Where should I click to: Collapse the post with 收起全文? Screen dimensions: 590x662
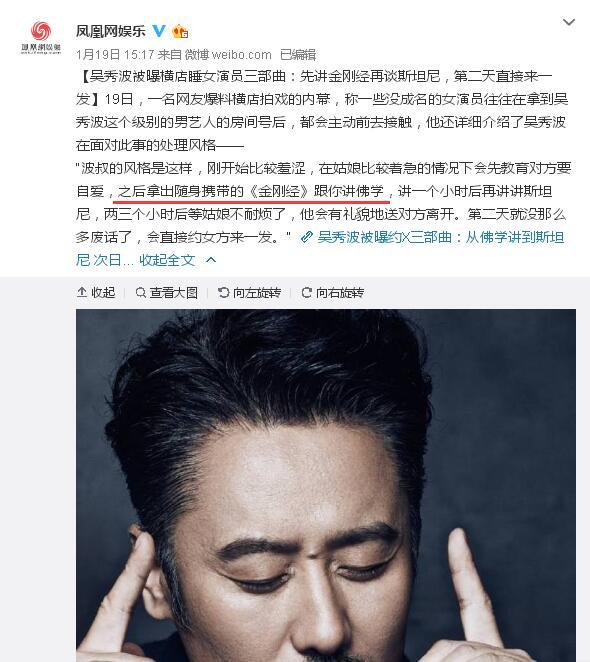pyautogui.click(x=167, y=260)
